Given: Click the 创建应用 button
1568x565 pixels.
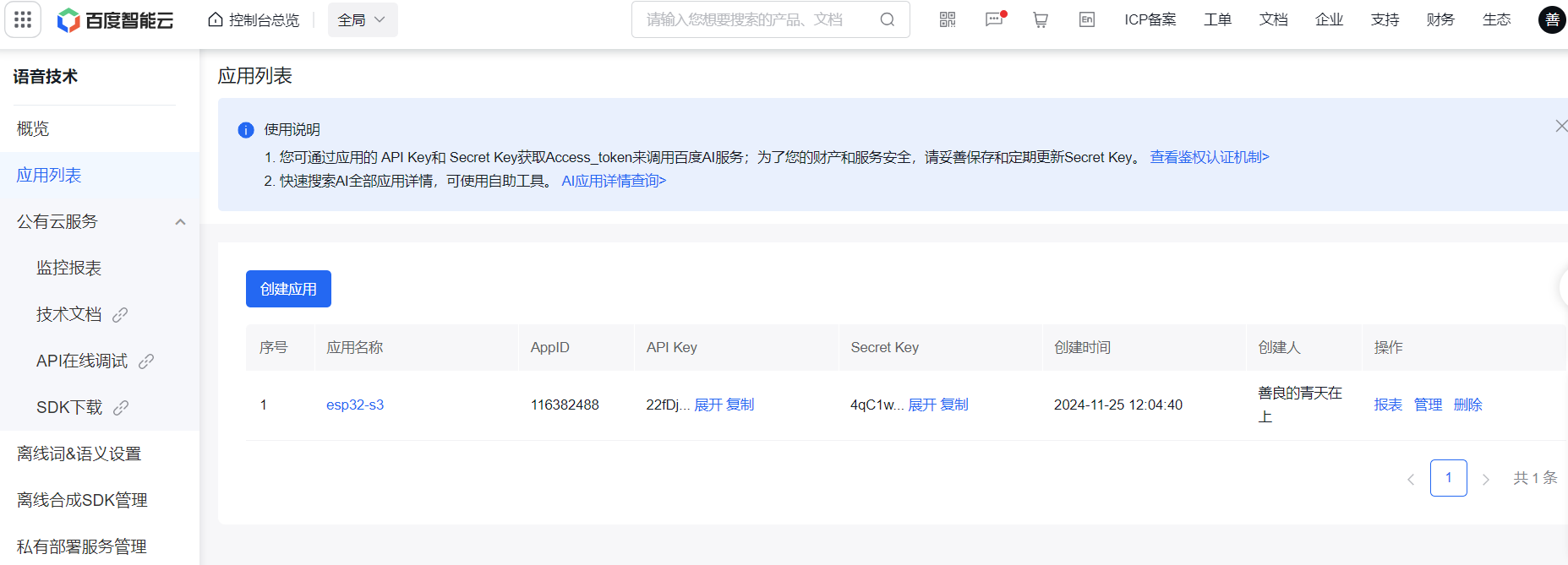Looking at the screenshot, I should (288, 289).
